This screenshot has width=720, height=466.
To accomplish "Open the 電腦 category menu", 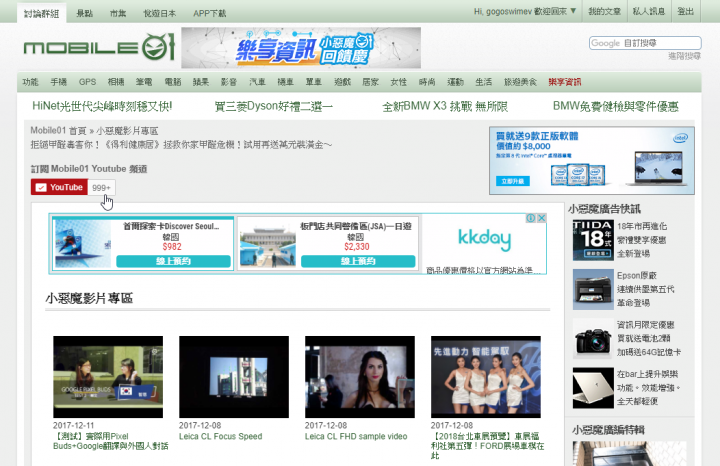I will point(173,82).
